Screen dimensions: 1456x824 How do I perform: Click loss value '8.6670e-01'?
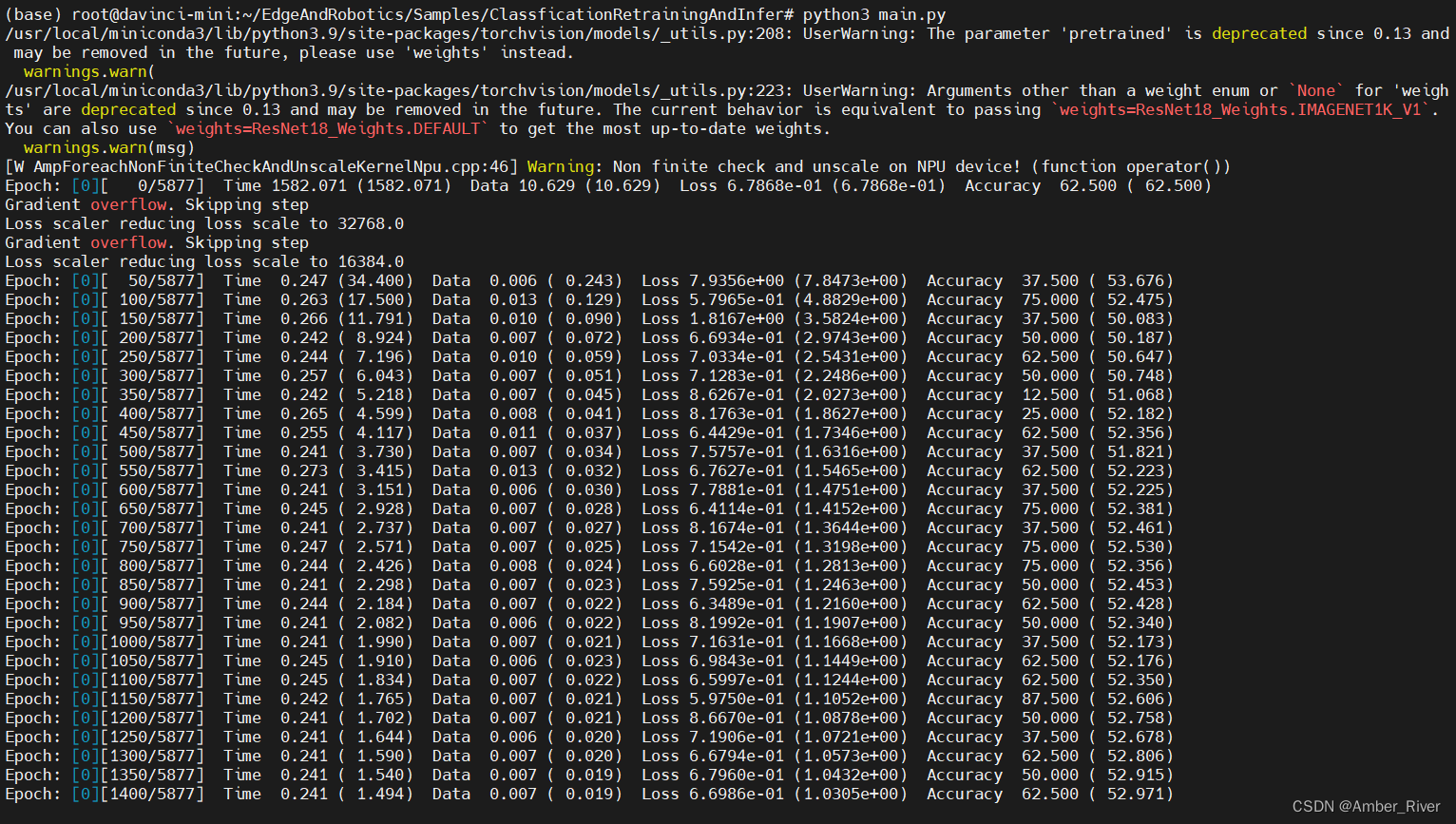pyautogui.click(x=737, y=718)
